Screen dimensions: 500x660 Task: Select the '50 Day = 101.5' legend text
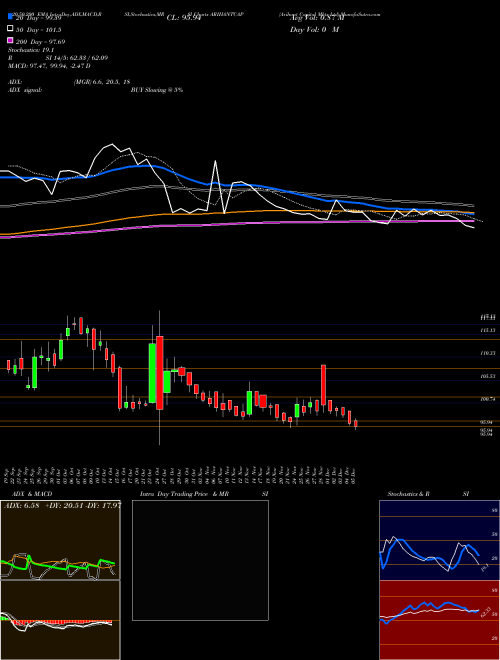point(39,30)
